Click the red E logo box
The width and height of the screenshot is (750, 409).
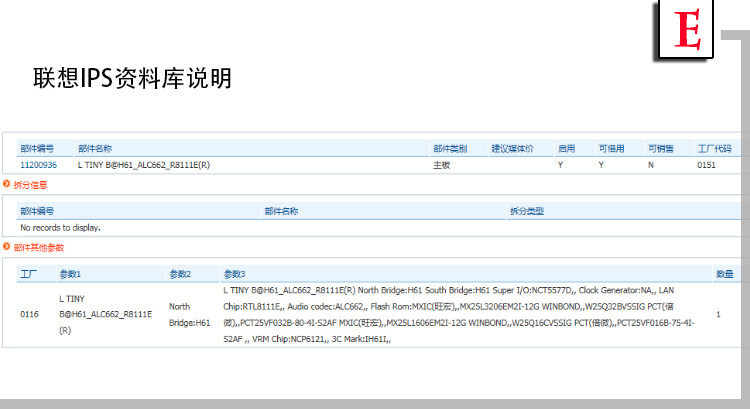(x=687, y=30)
